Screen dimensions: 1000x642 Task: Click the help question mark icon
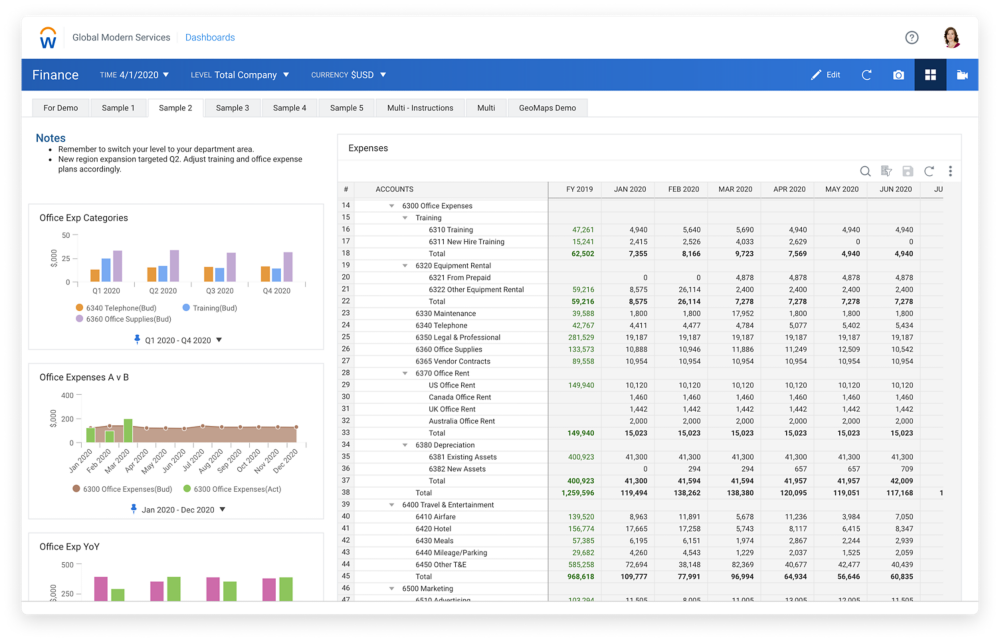[911, 38]
